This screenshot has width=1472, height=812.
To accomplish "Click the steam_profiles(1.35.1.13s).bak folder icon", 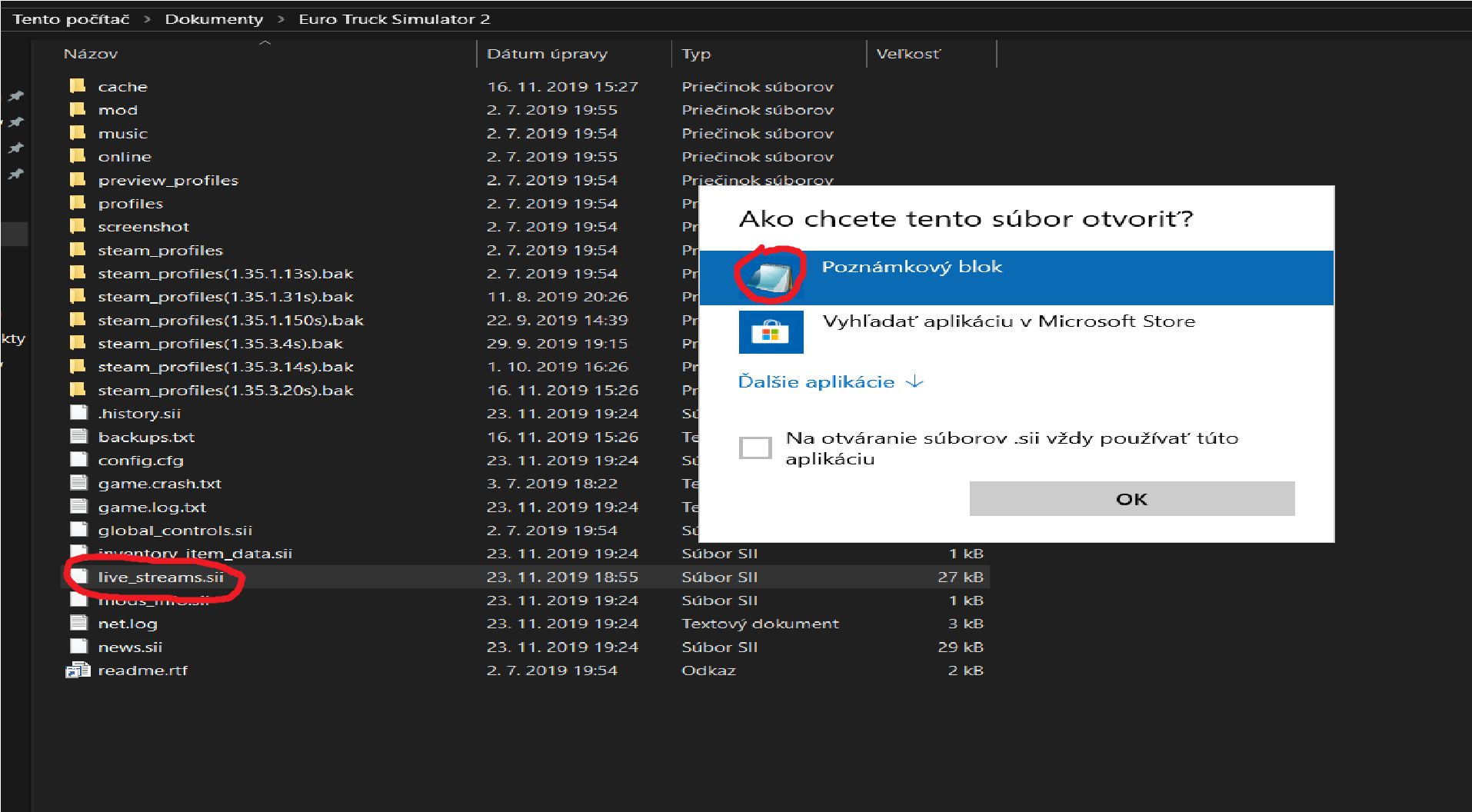I will 78,273.
